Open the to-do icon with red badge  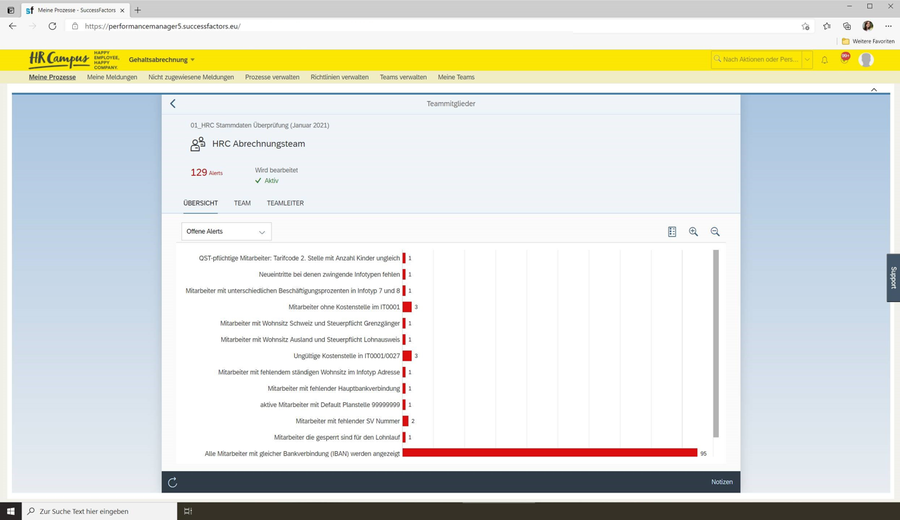click(845, 59)
